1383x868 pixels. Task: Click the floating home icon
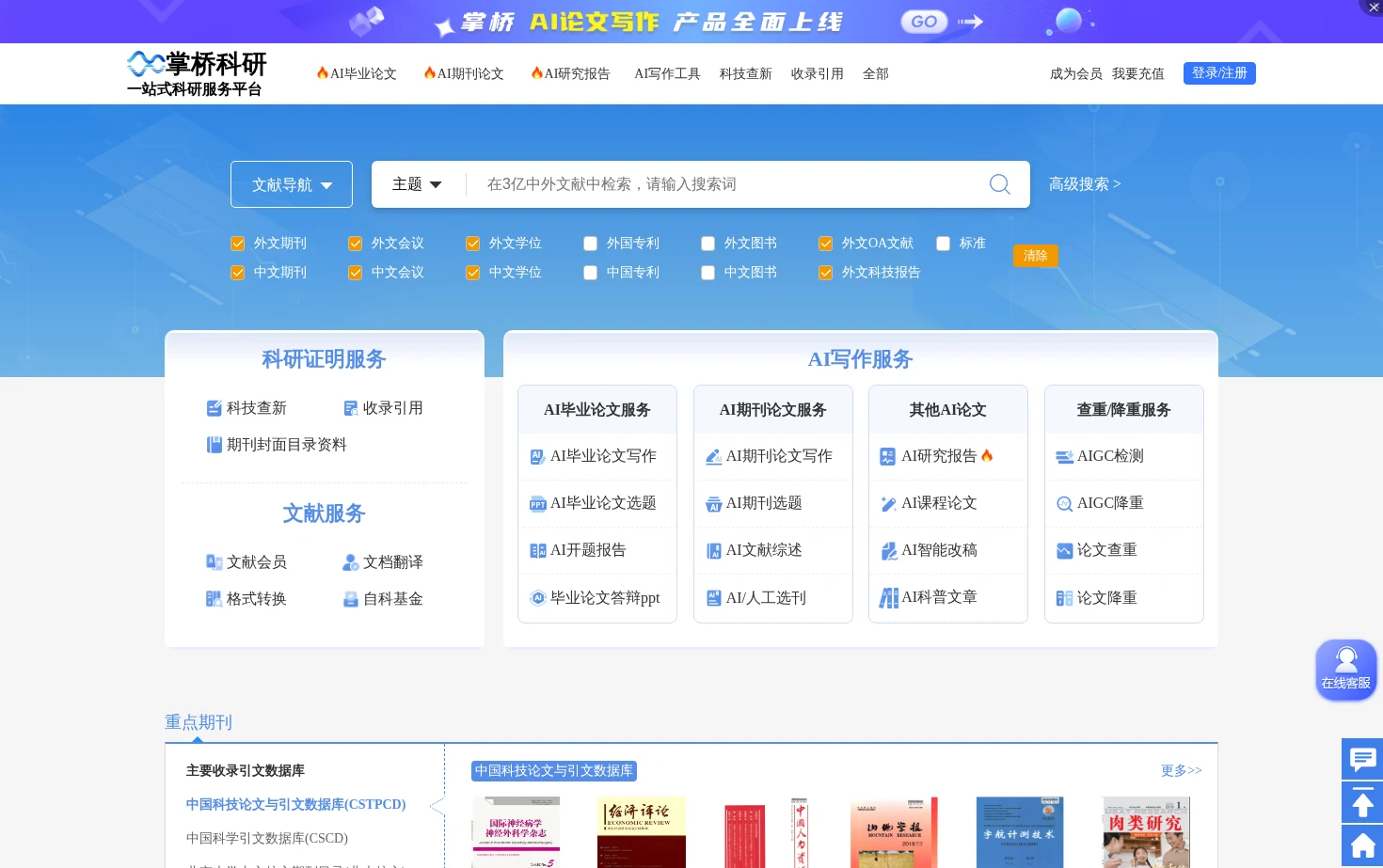pos(1362,845)
